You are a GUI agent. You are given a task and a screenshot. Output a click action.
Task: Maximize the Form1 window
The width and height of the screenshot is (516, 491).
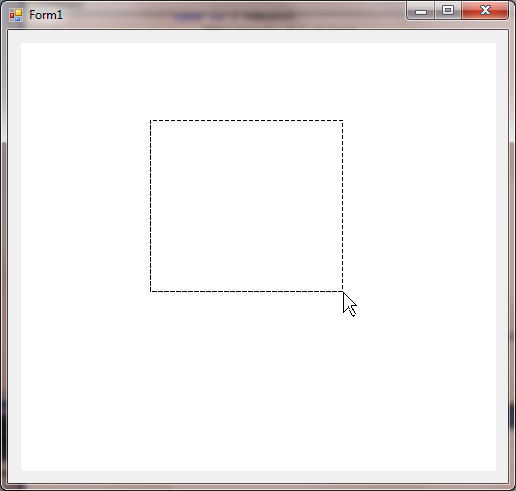(x=448, y=11)
